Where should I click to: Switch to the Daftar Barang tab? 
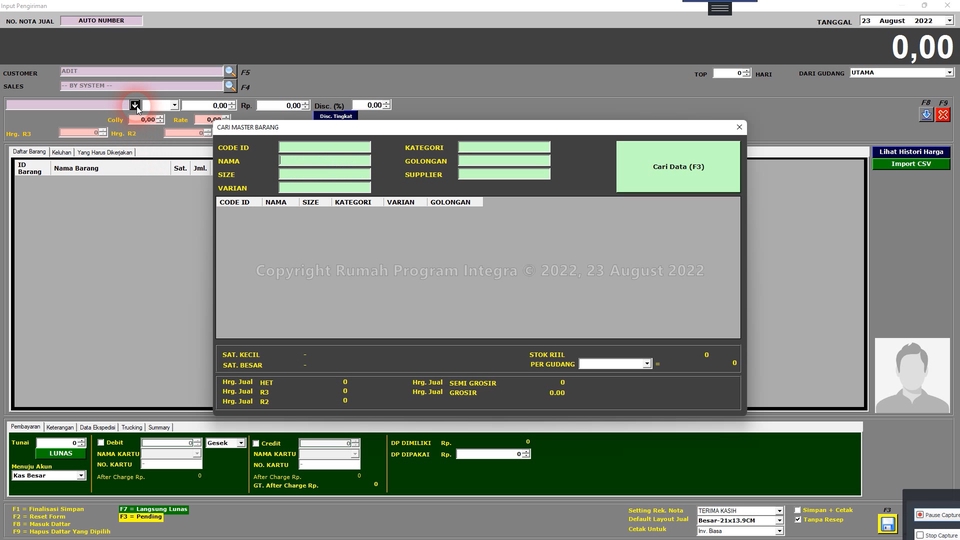click(29, 152)
